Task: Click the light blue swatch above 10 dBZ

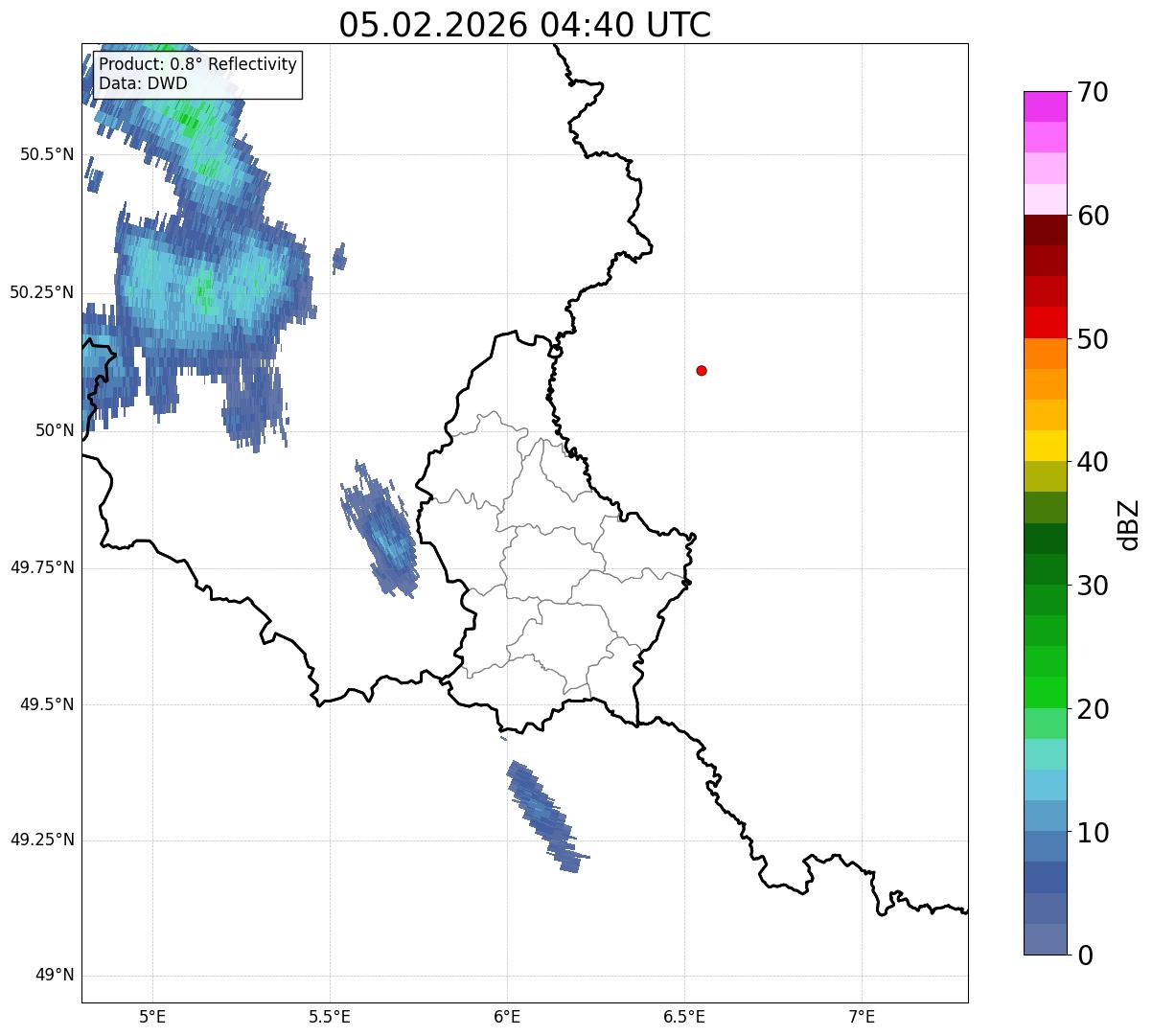Action: [1045, 816]
